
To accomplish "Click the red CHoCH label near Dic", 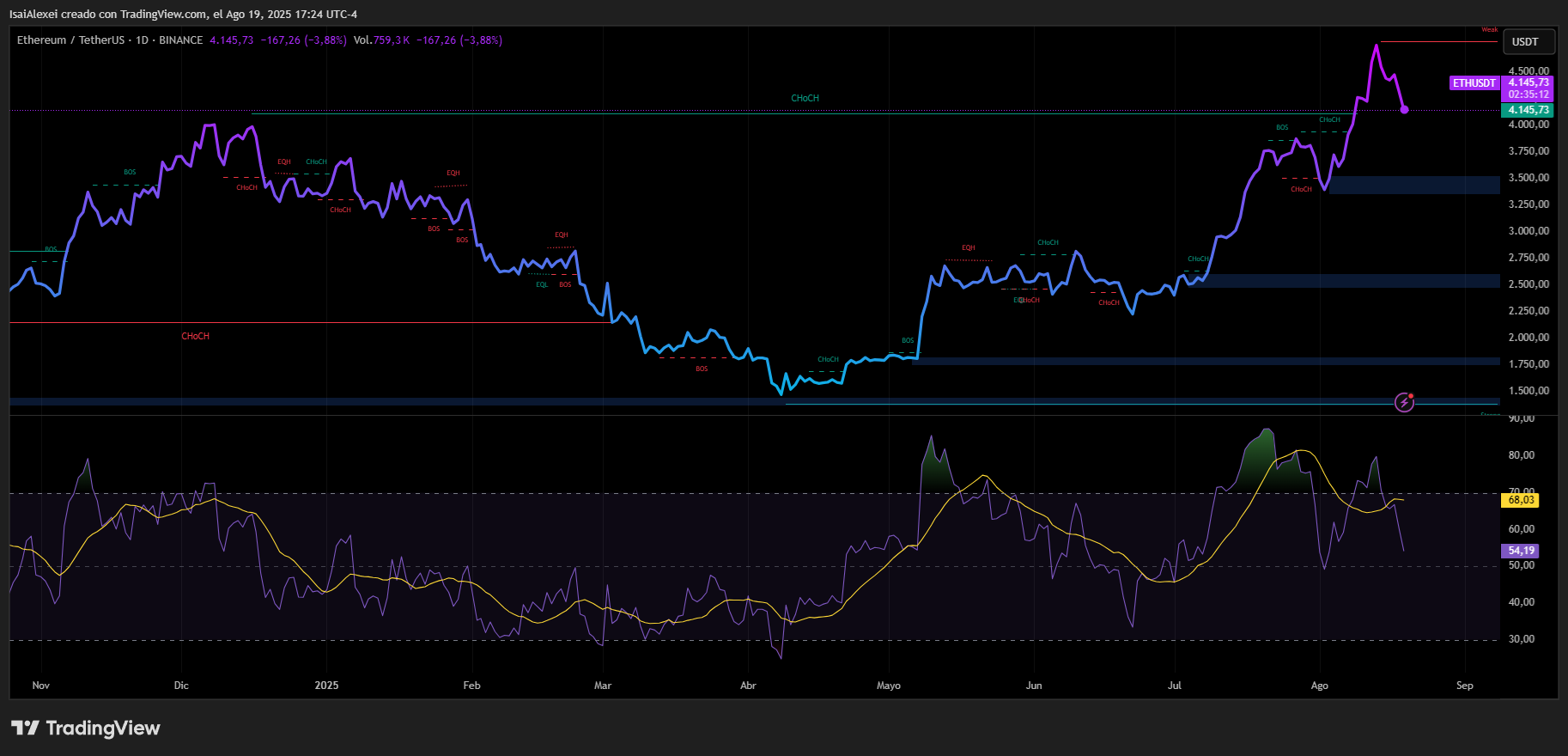I will point(195,337).
